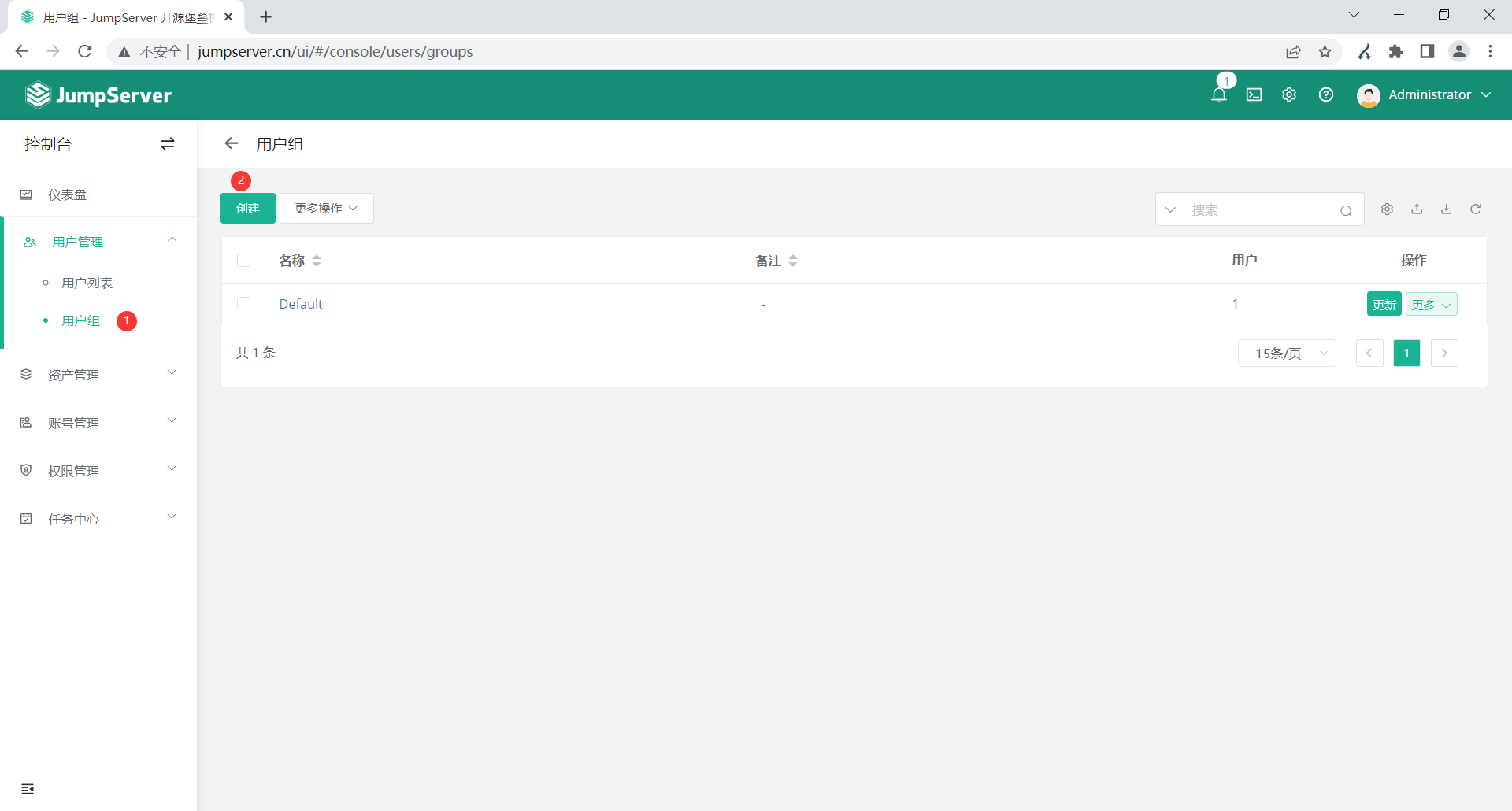Screen dimensions: 1512x811
Task: Click the import upload icon
Action: coord(1417,209)
